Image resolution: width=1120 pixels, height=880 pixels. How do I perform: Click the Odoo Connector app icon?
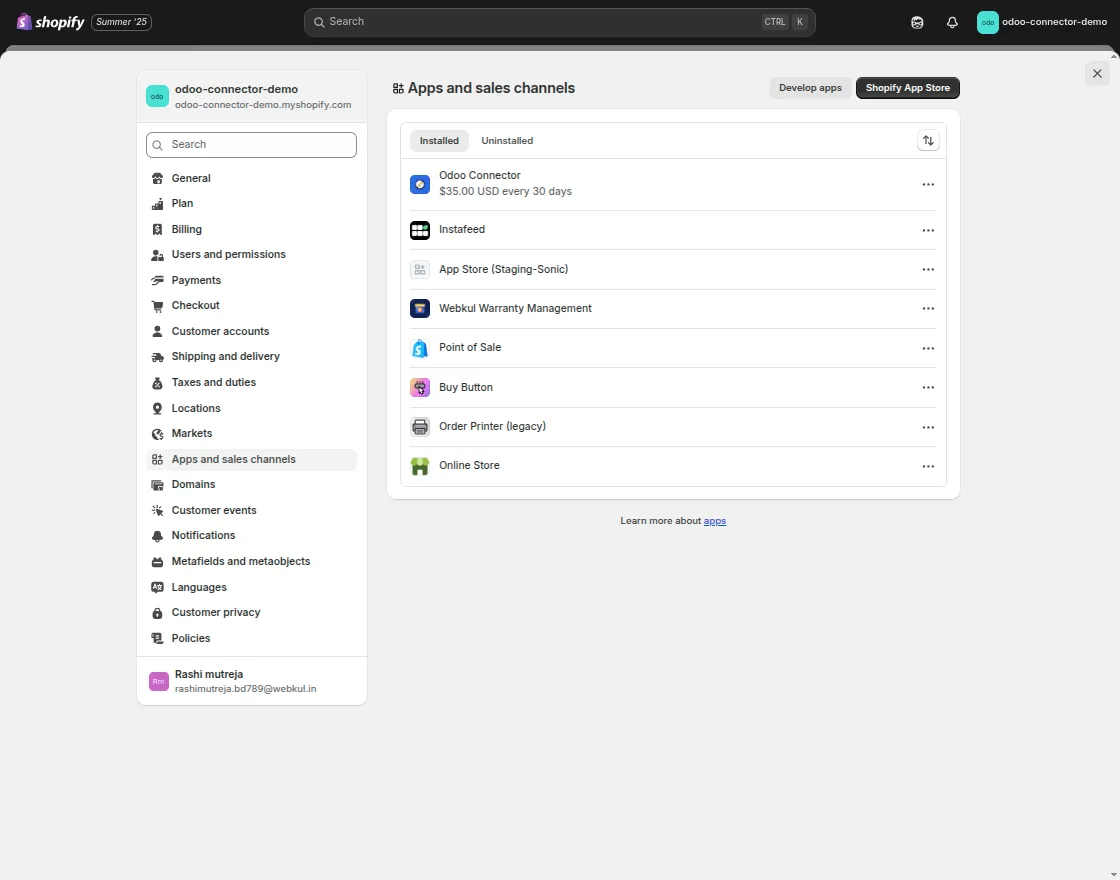click(x=419, y=184)
